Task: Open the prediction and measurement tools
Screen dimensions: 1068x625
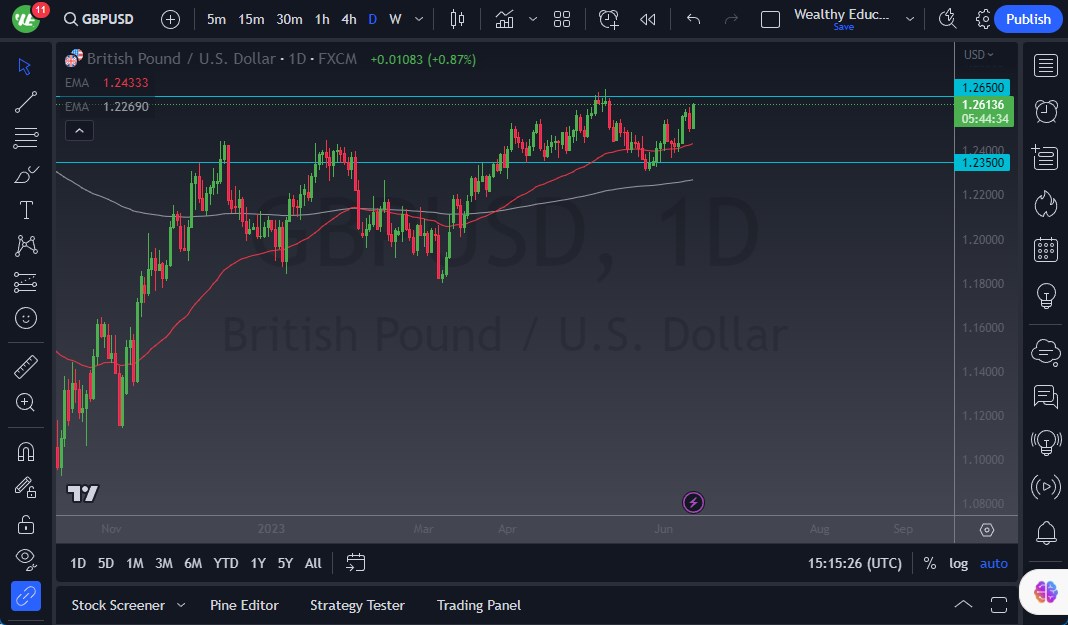Action: click(25, 282)
